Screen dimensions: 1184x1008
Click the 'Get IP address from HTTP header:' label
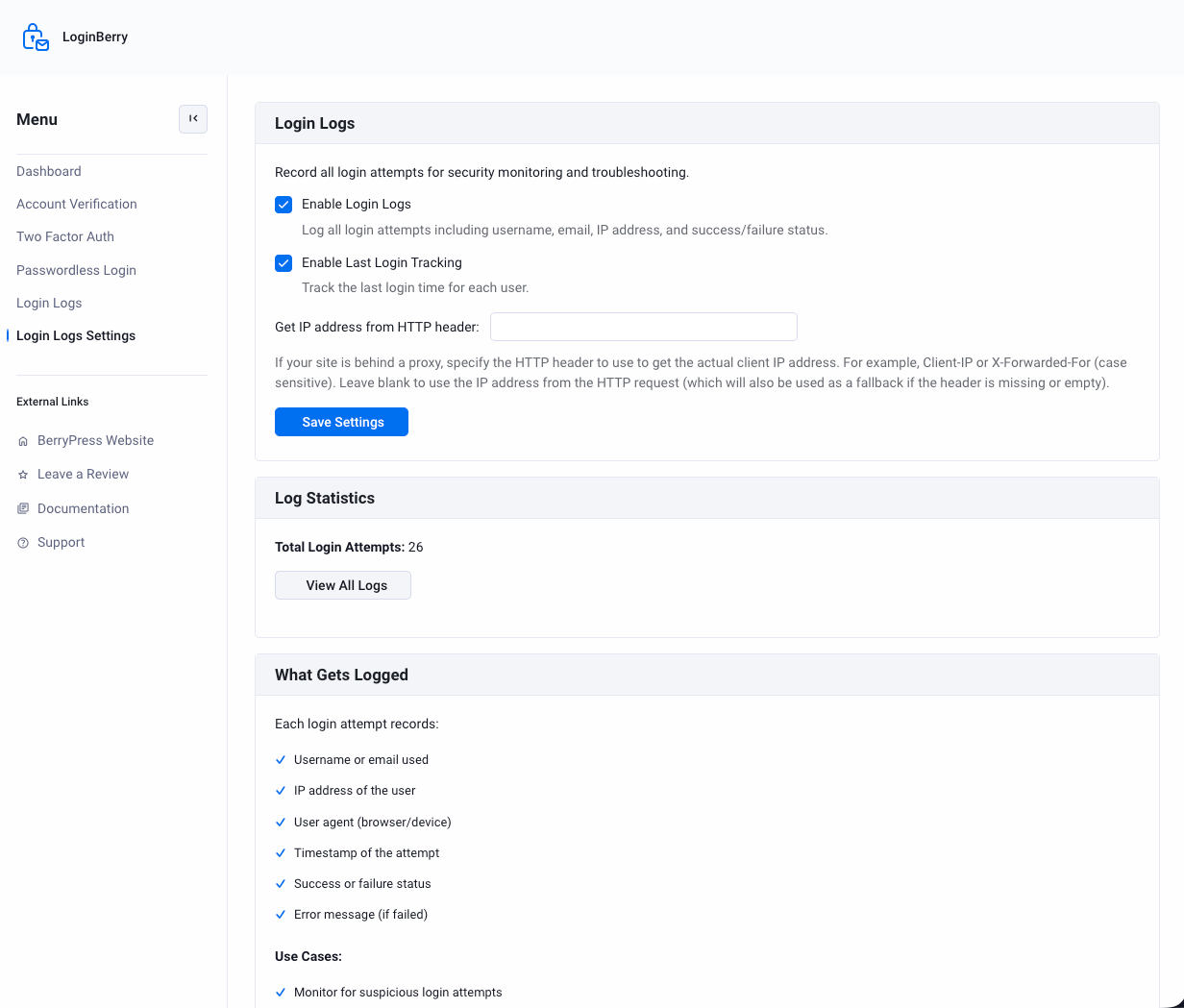point(377,328)
